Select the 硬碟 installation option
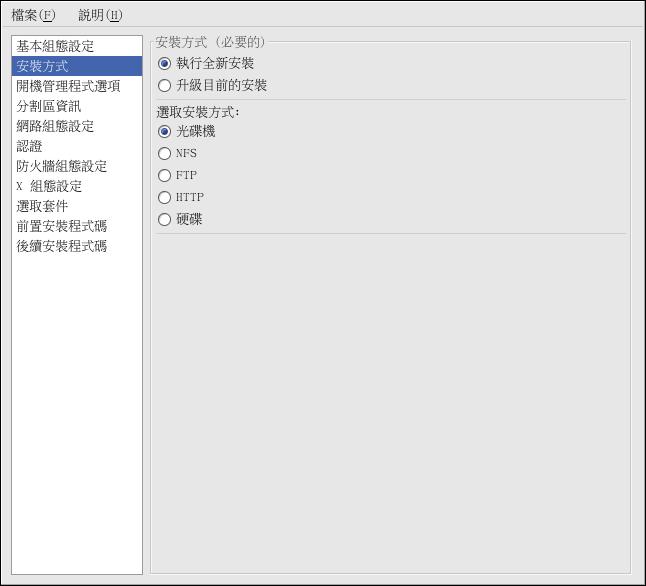 [165, 220]
